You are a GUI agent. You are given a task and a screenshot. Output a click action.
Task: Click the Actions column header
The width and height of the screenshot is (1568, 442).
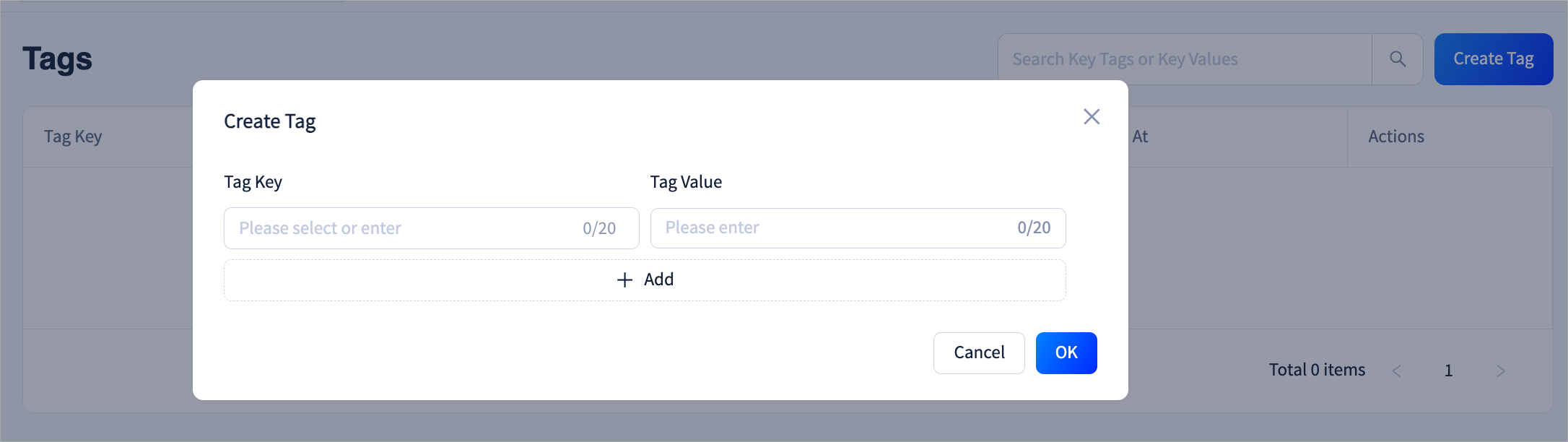pyautogui.click(x=1395, y=137)
